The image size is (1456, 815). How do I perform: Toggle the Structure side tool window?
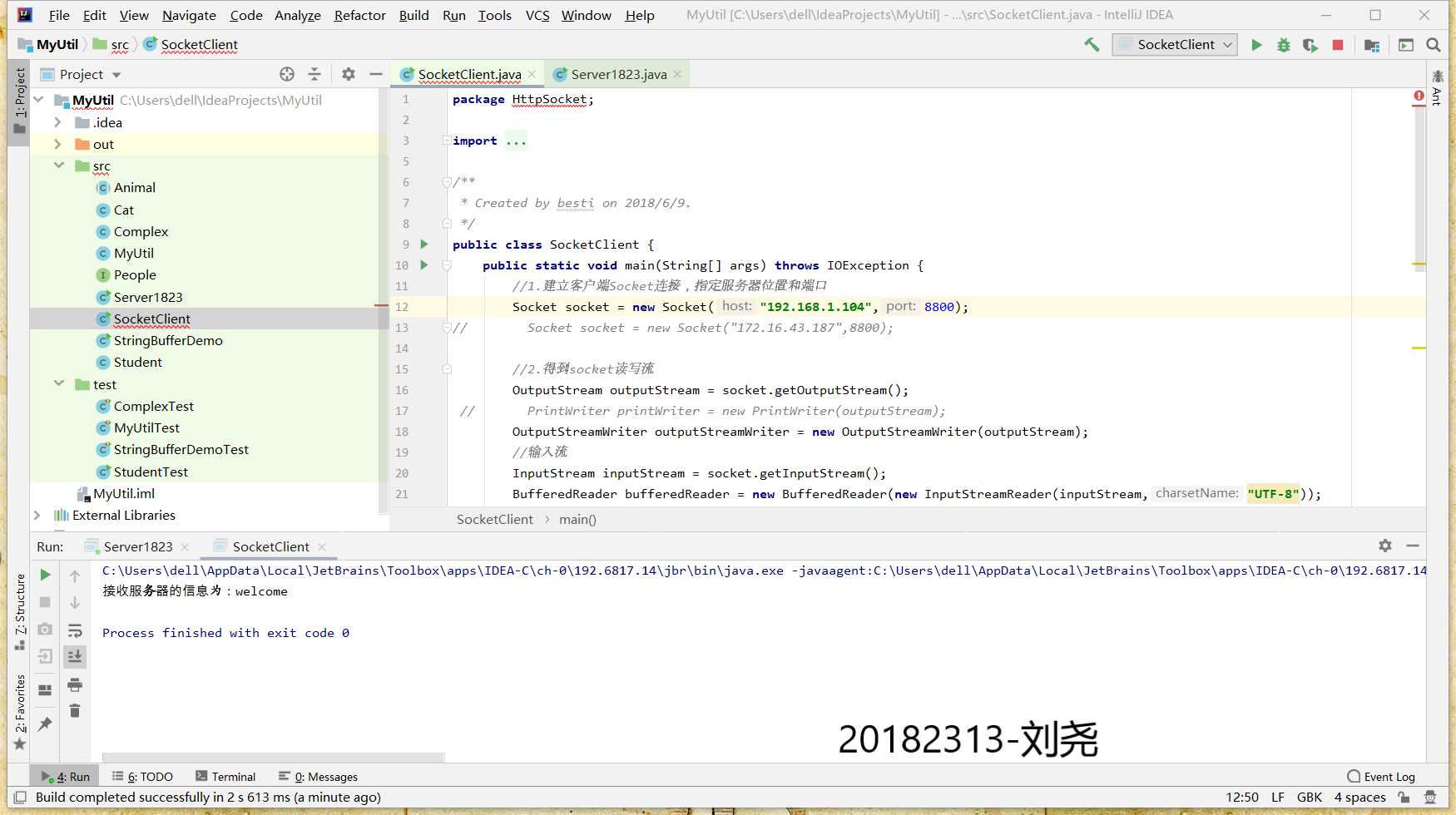pyautogui.click(x=20, y=612)
